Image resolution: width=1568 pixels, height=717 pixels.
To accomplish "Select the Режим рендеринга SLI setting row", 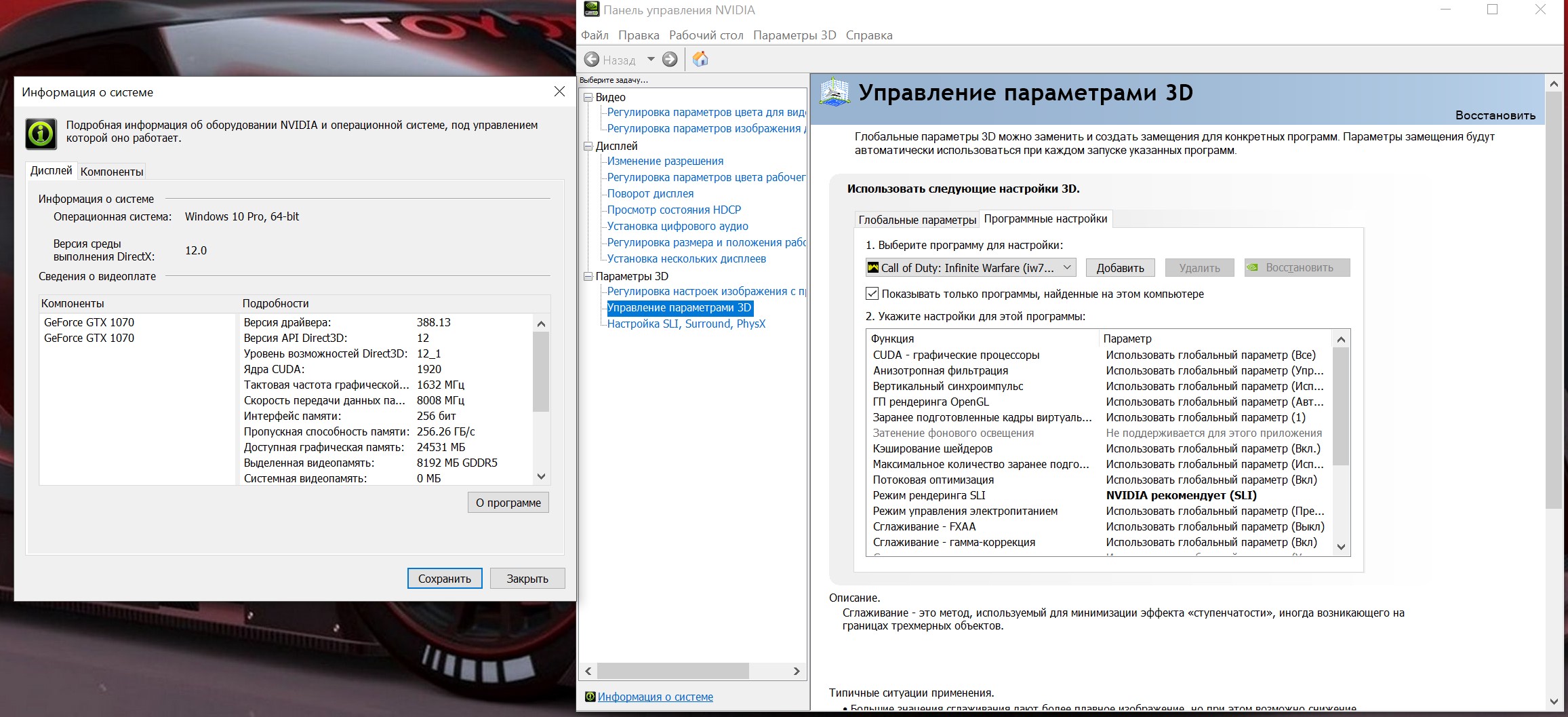I will (x=1099, y=496).
